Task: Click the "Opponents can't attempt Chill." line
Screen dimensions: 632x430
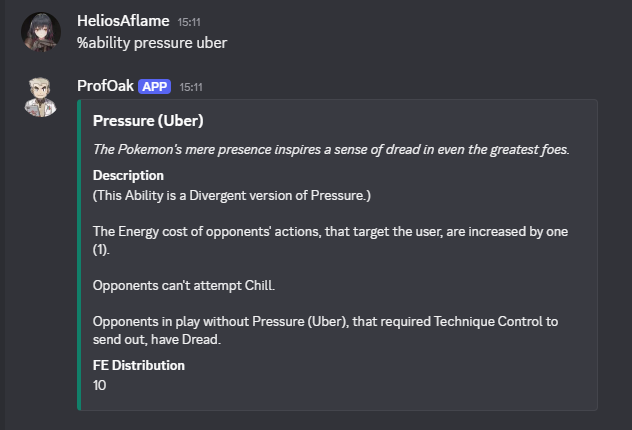Action: pos(183,286)
